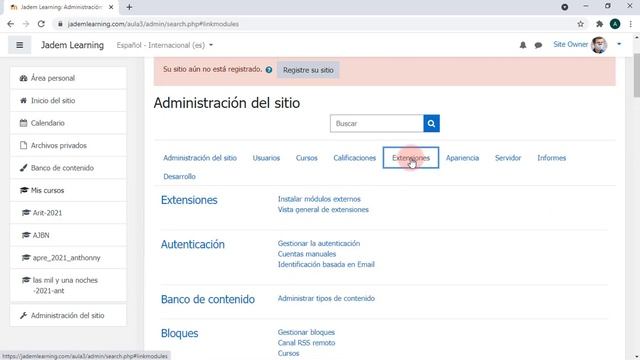Open the Chrome three-dot menu

pyautogui.click(x=631, y=24)
